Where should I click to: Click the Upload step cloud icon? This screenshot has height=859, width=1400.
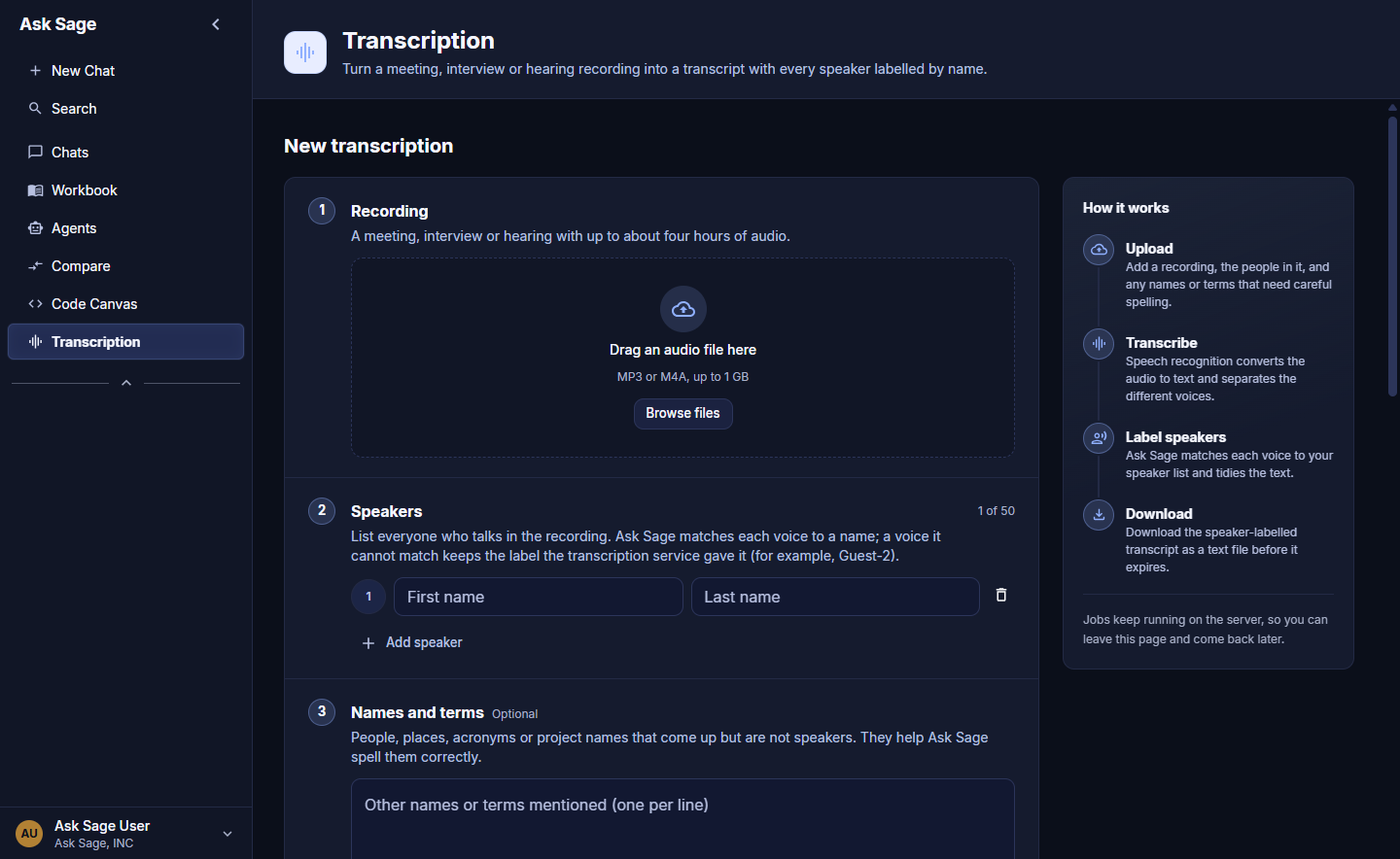(1099, 250)
